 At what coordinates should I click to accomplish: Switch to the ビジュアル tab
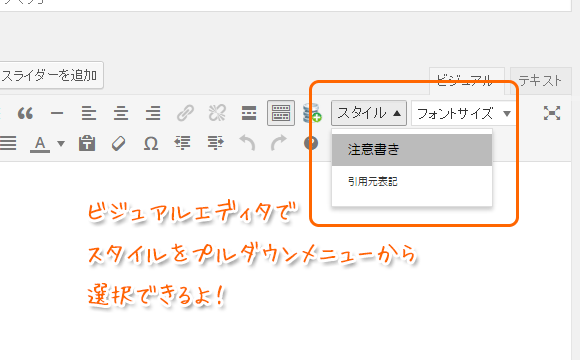[466, 81]
